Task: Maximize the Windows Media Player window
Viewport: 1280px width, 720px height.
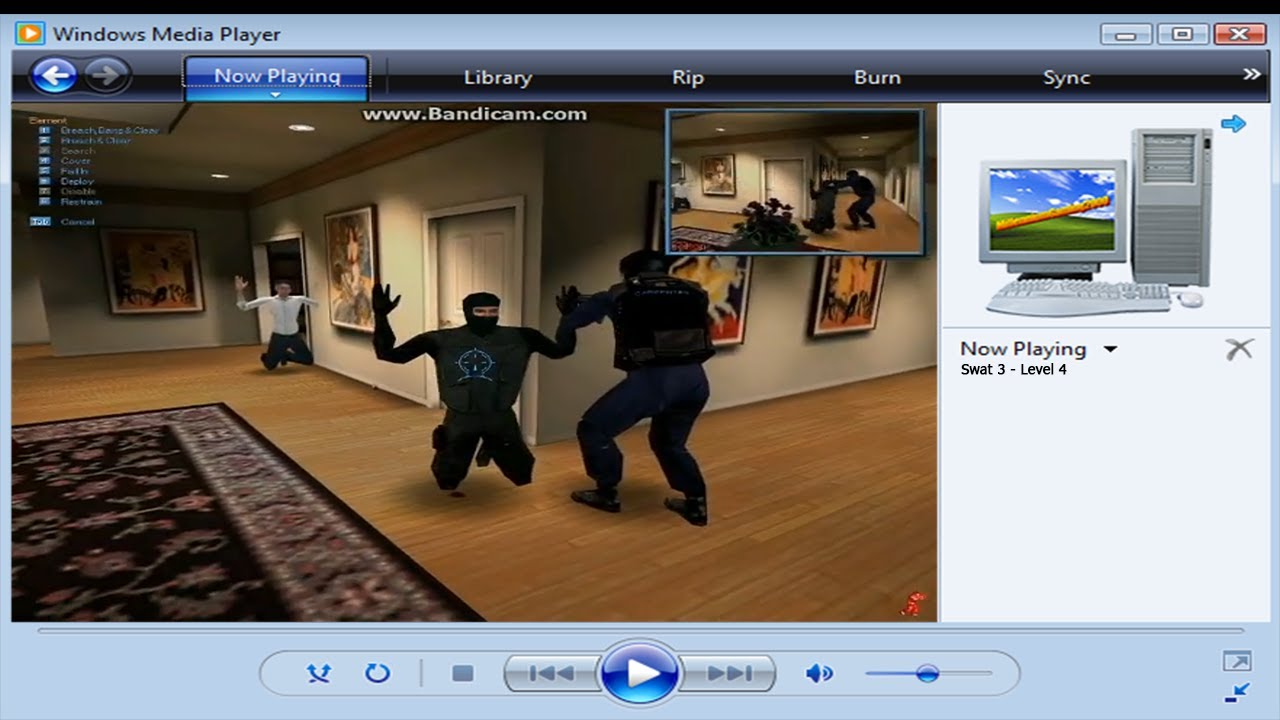Action: 1183,35
